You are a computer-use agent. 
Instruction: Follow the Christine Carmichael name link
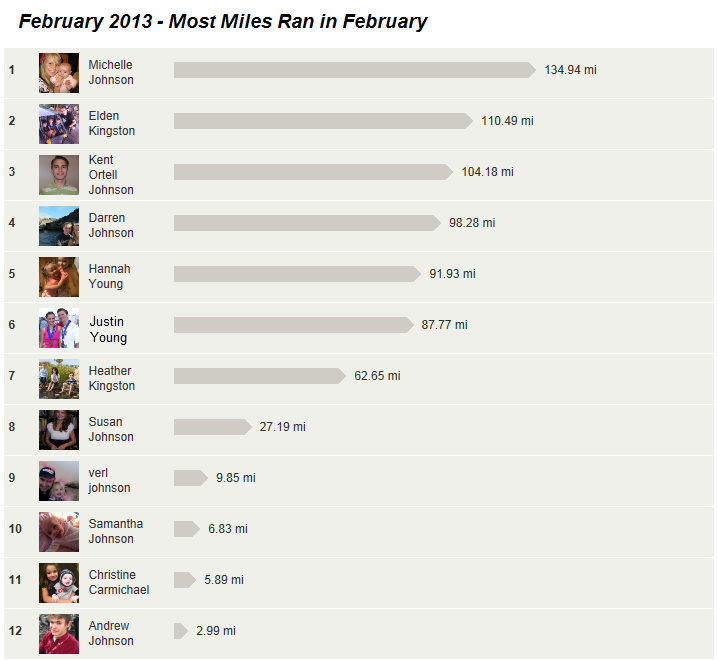[x=119, y=582]
